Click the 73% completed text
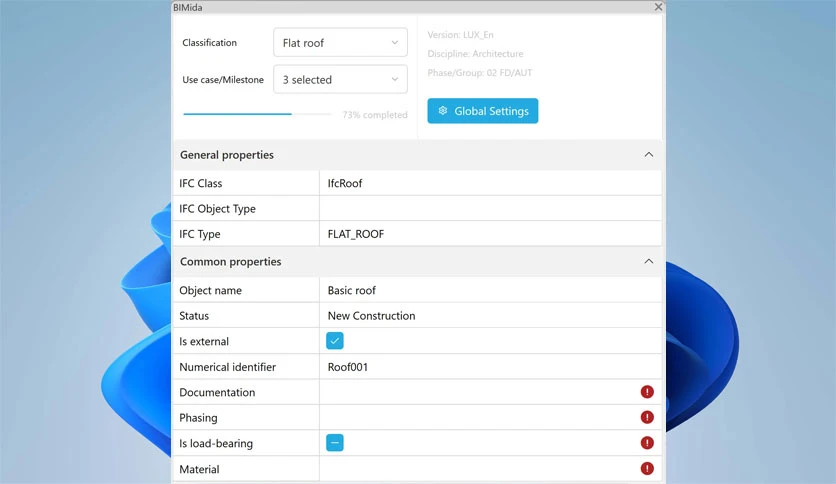Image resolution: width=836 pixels, height=484 pixels. pos(375,115)
